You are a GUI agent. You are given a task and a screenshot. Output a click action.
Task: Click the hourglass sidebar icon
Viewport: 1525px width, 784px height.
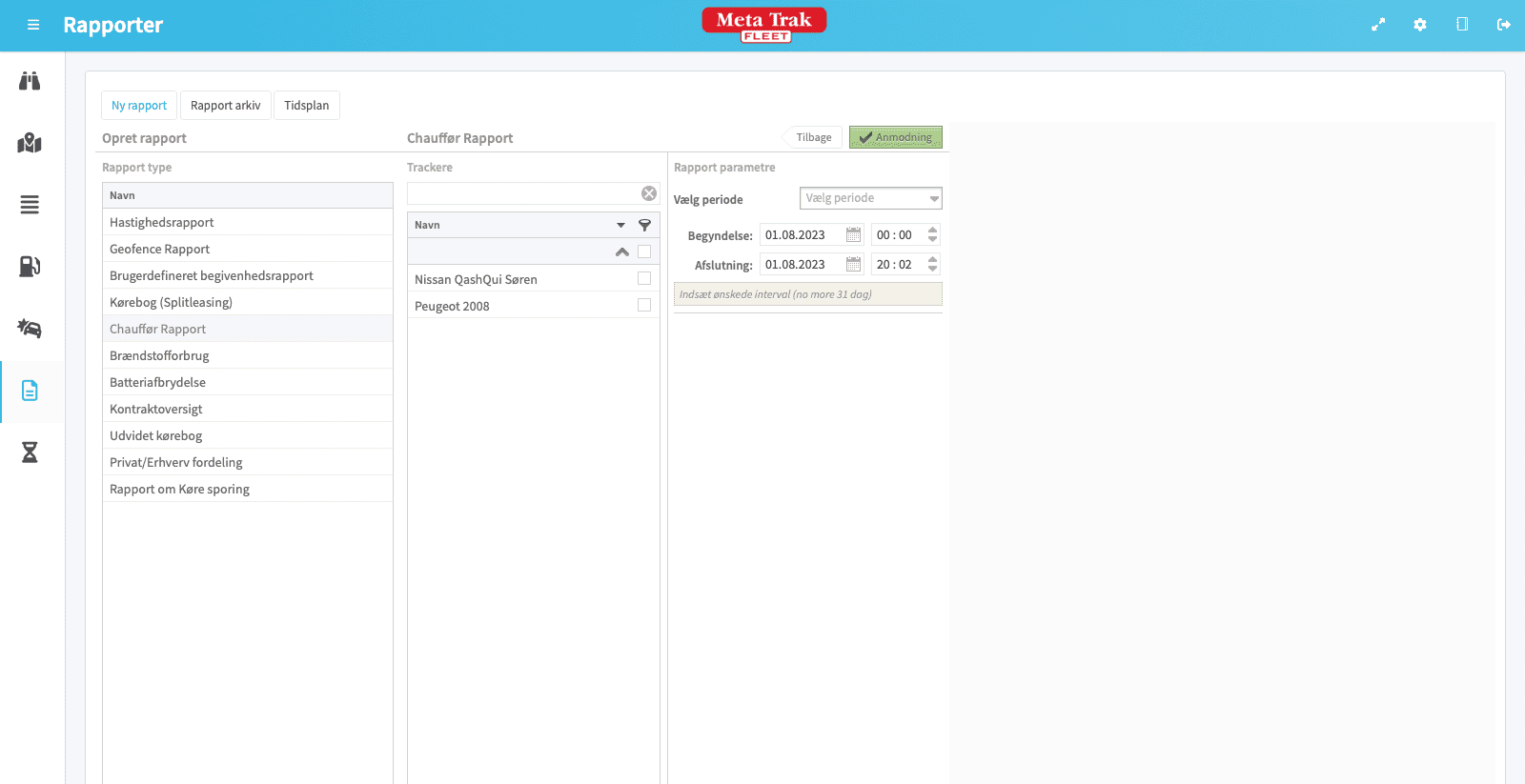click(30, 452)
